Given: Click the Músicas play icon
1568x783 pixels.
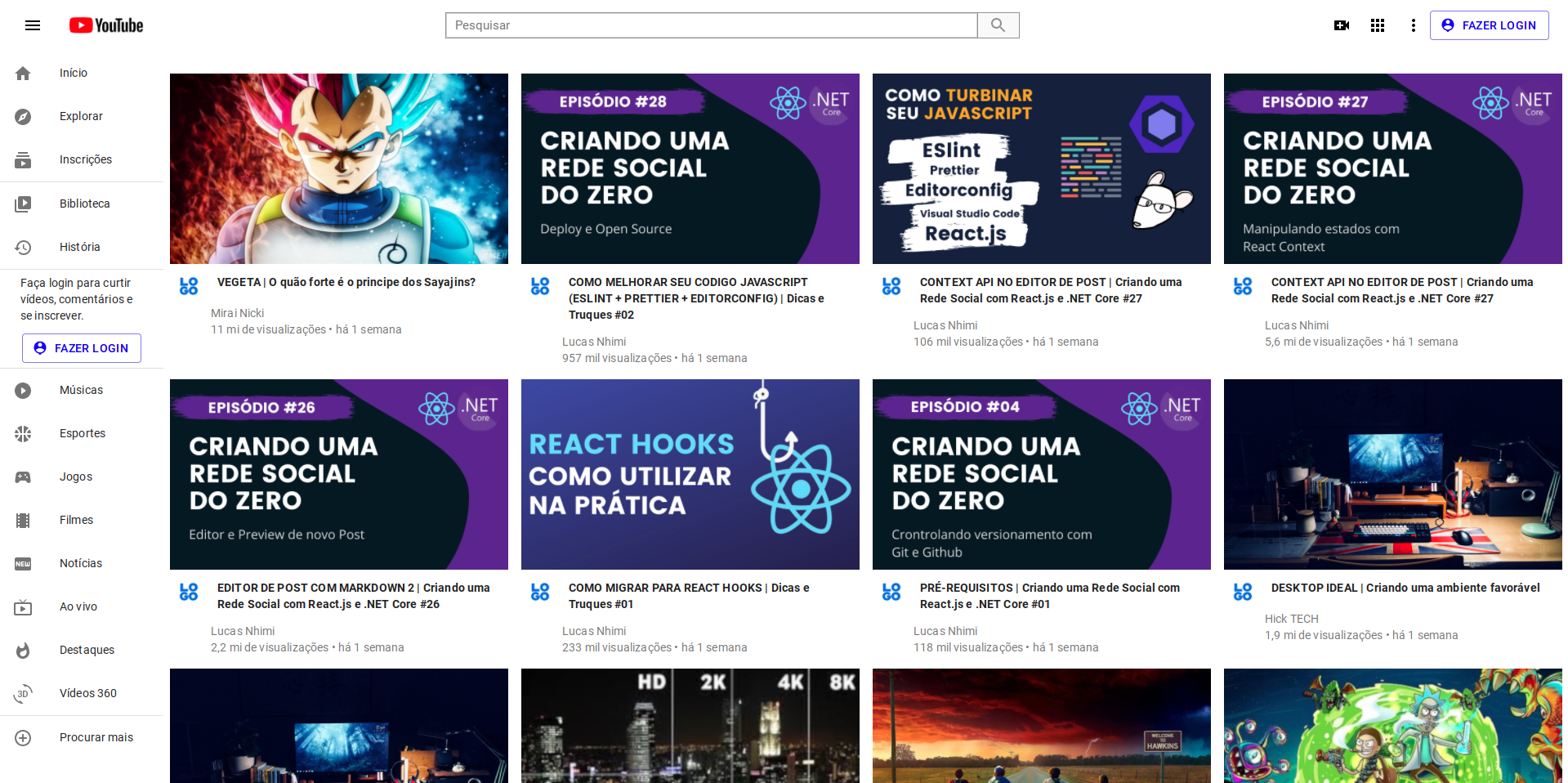Looking at the screenshot, I should pos(23,390).
